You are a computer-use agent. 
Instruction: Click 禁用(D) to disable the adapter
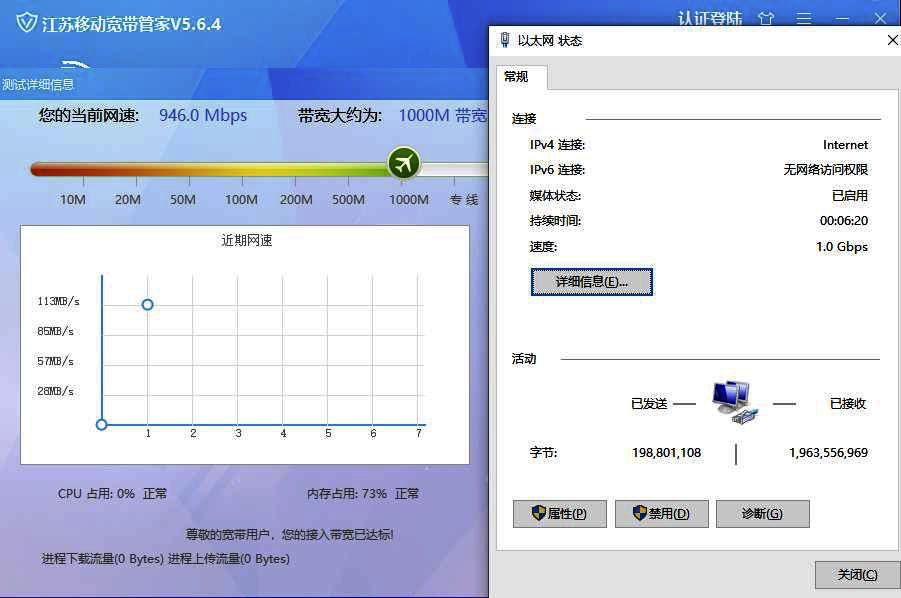(x=662, y=513)
